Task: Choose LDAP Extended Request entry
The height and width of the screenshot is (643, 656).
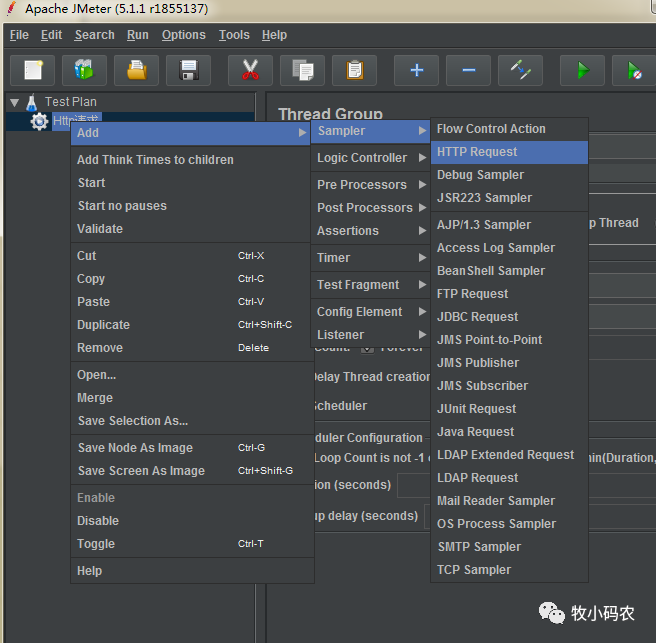Action: click(x=509, y=455)
